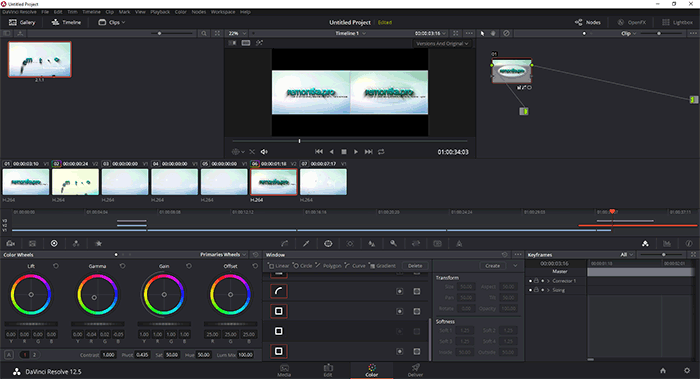Toggle image wipe in viewer
The image size is (700, 379).
[232, 43]
